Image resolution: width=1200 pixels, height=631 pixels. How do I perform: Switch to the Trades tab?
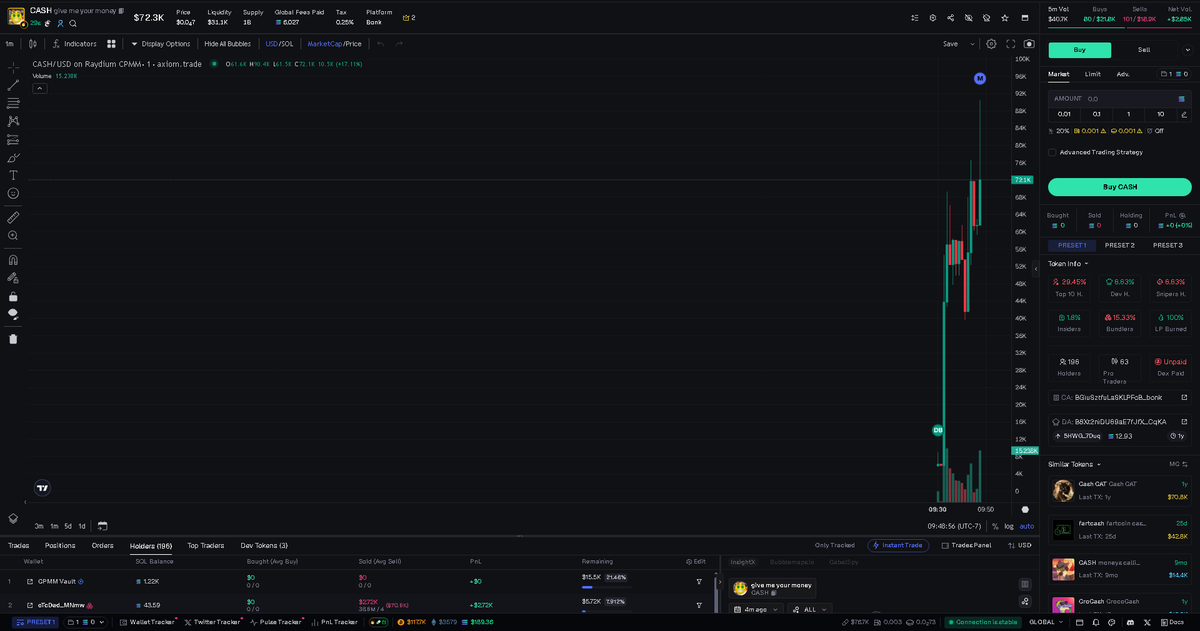(x=18, y=545)
